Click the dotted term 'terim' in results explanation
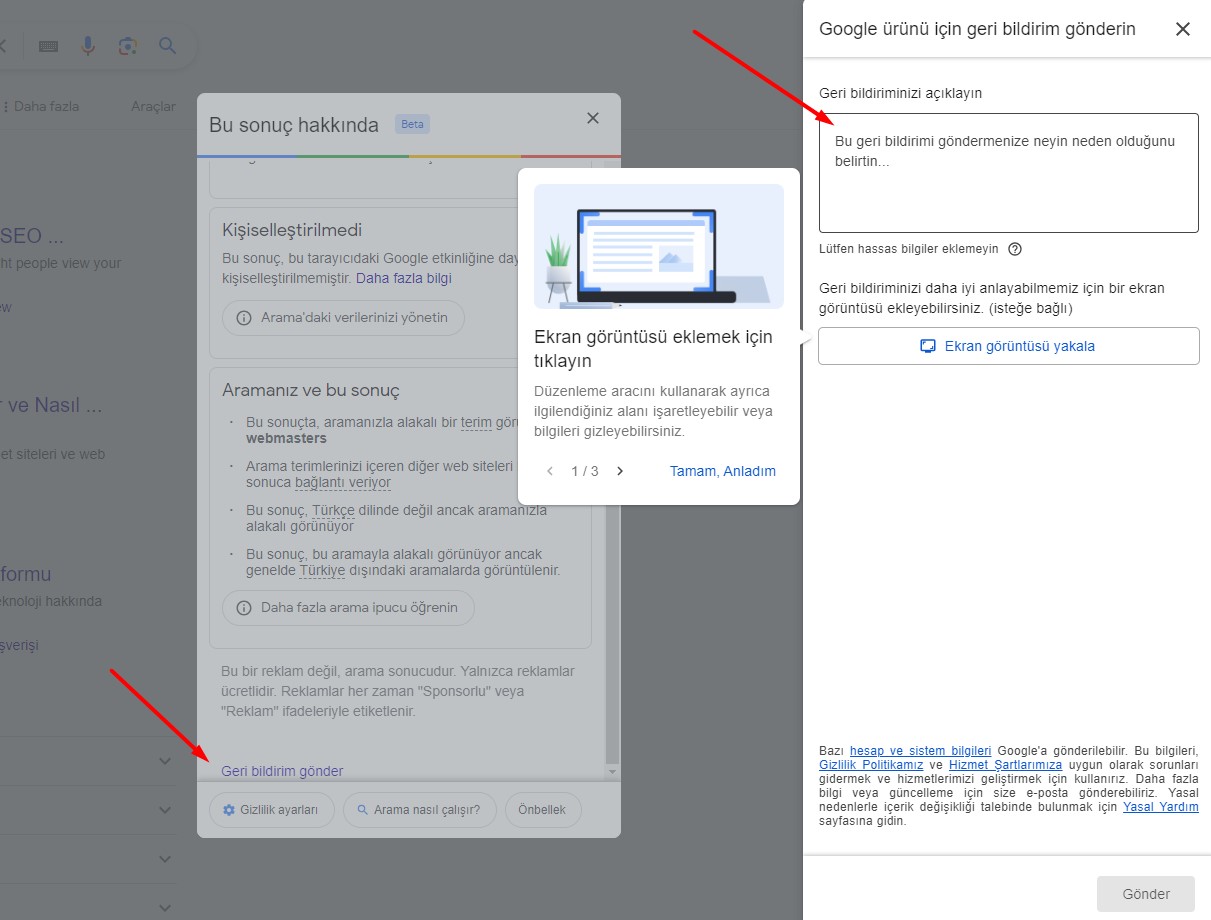The image size is (1211, 920). (476, 422)
